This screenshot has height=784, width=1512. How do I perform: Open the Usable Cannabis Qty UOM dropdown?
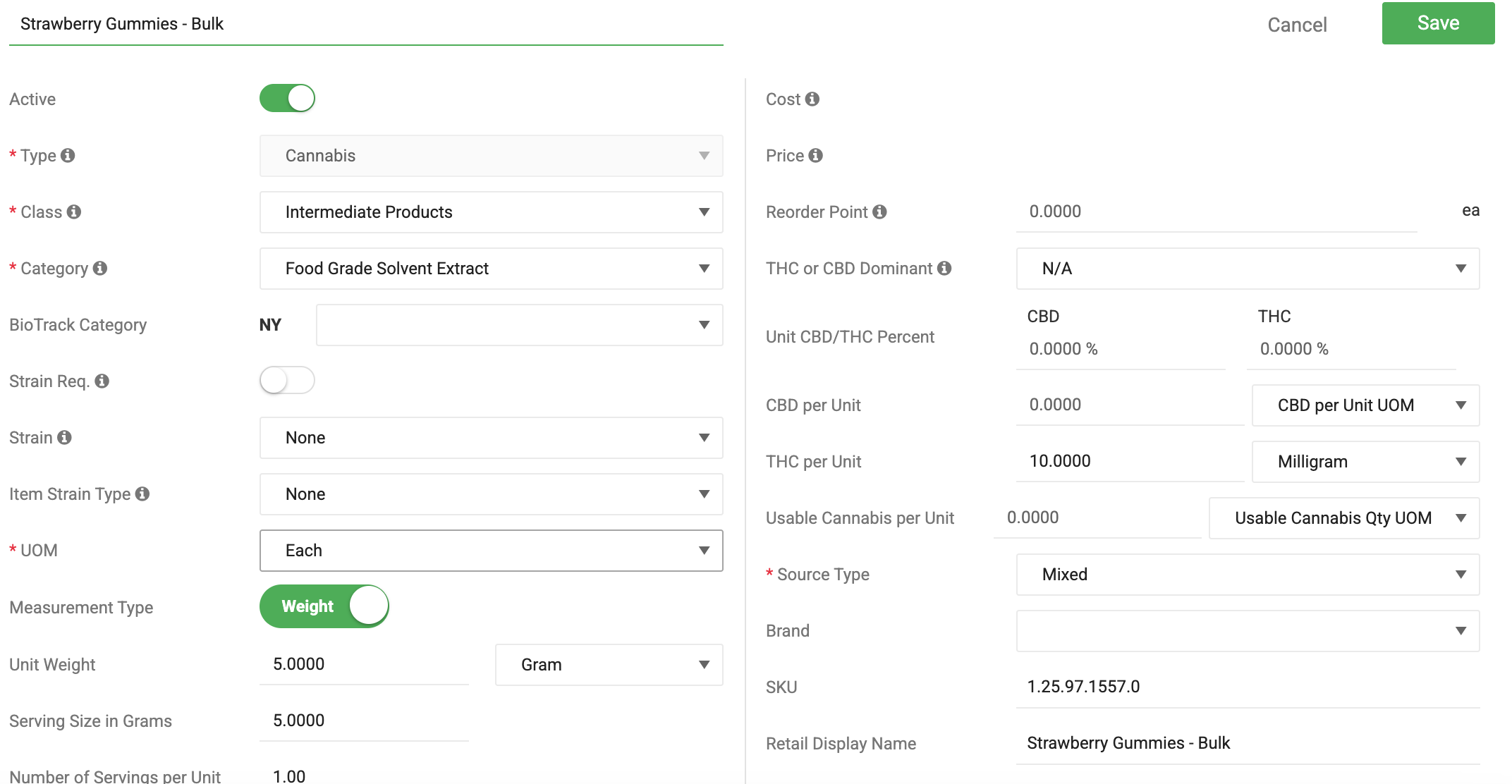point(1344,518)
